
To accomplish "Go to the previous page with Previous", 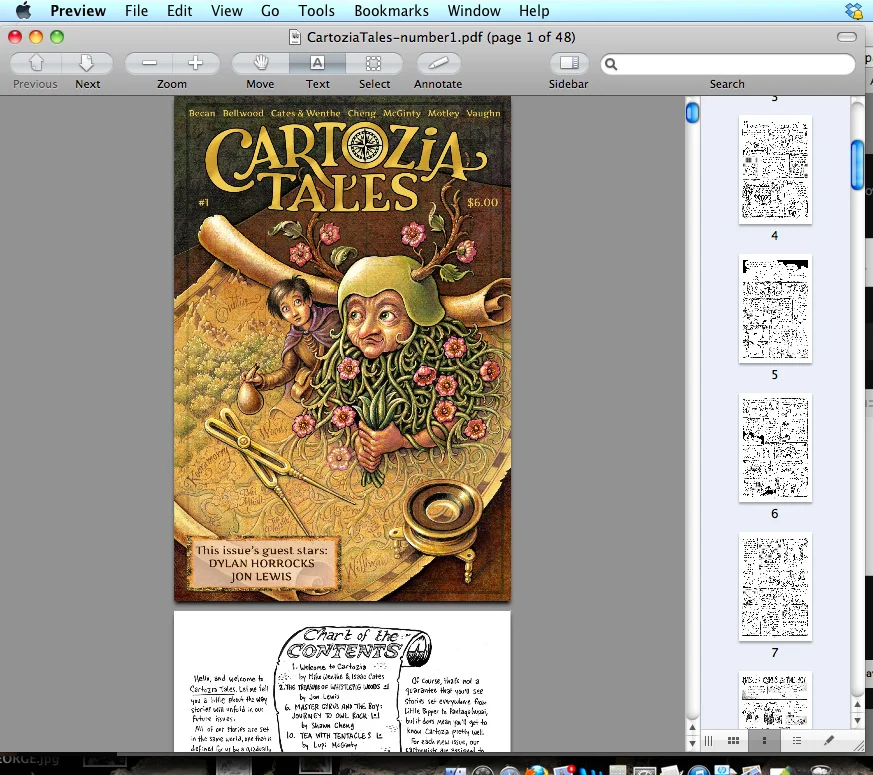I will click(36, 63).
